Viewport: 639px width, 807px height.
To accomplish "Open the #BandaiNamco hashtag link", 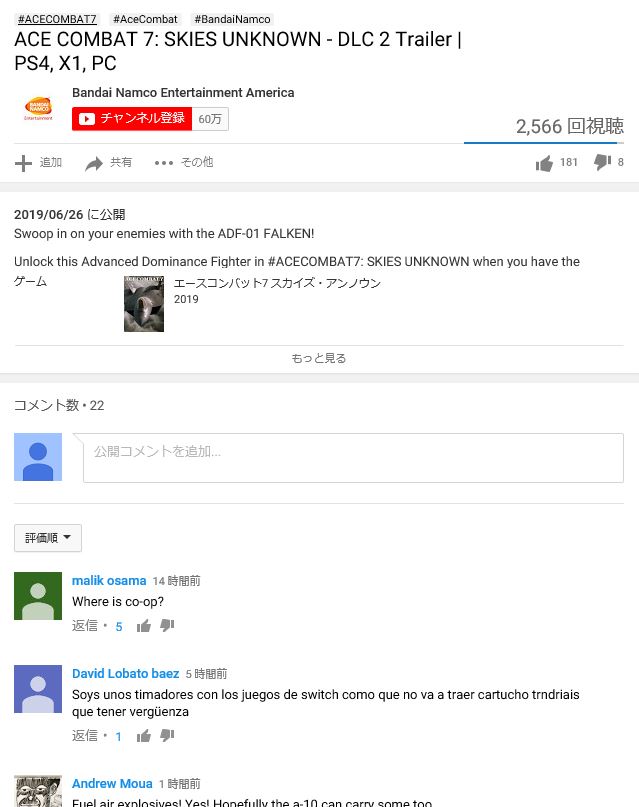I will (x=232, y=19).
